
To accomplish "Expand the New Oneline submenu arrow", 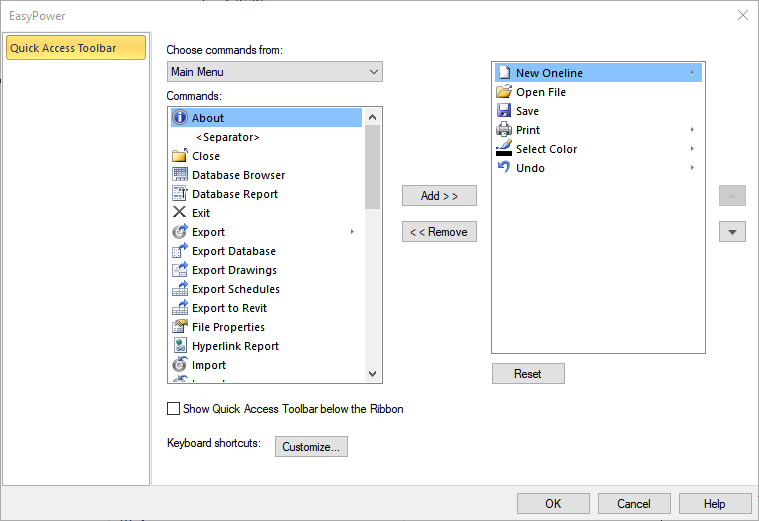I will 692,73.
